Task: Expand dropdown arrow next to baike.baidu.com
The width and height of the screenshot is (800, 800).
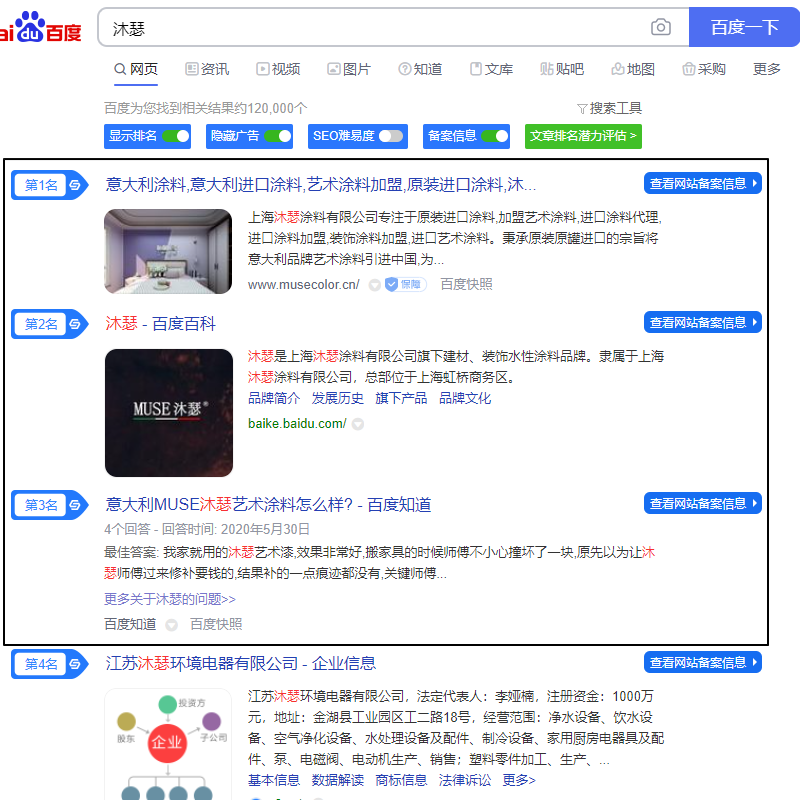Action: (x=358, y=424)
